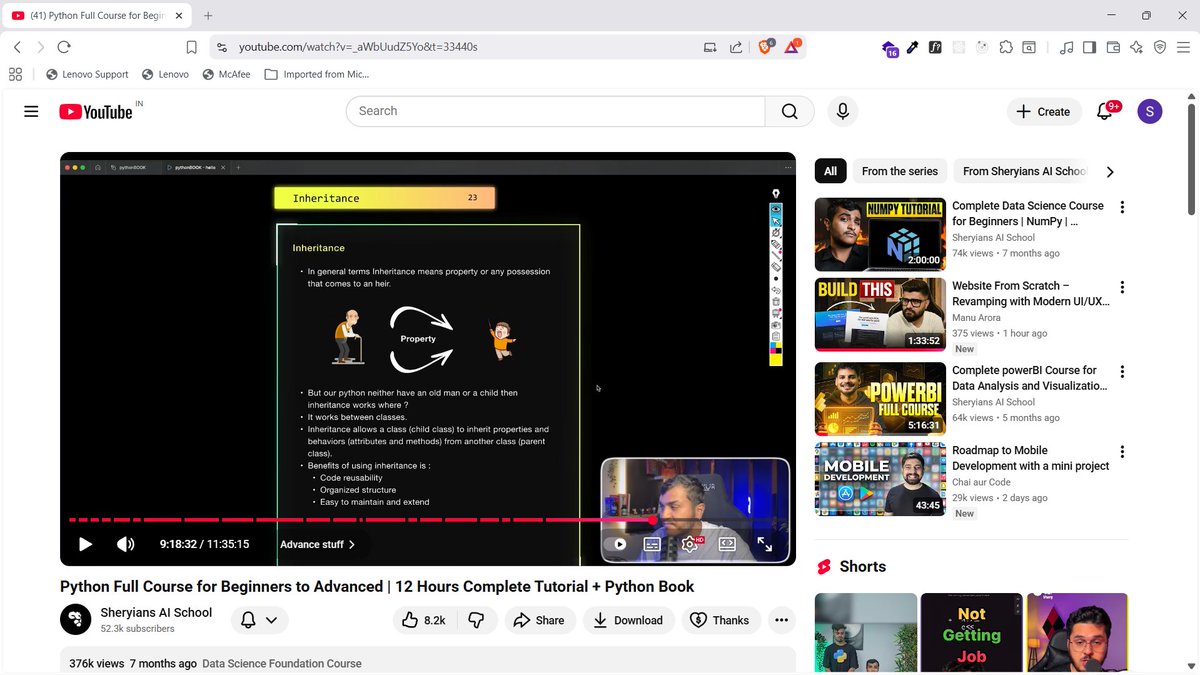This screenshot has width=1200, height=675.
Task: Click in the YouTube search field
Action: pos(555,111)
